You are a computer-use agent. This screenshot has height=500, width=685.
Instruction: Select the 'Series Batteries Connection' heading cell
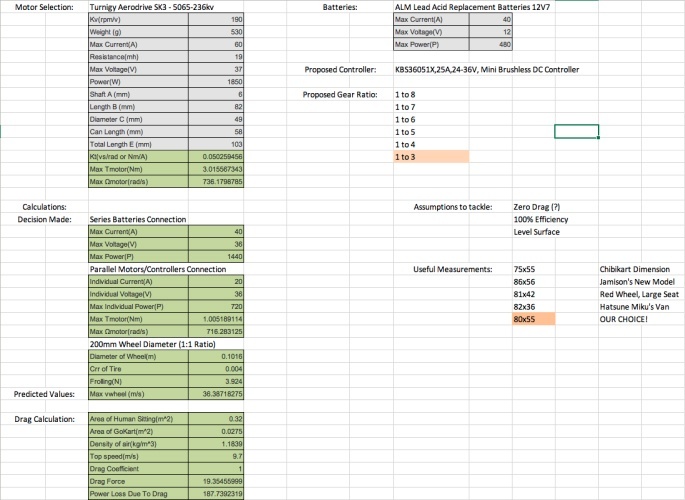click(138, 219)
